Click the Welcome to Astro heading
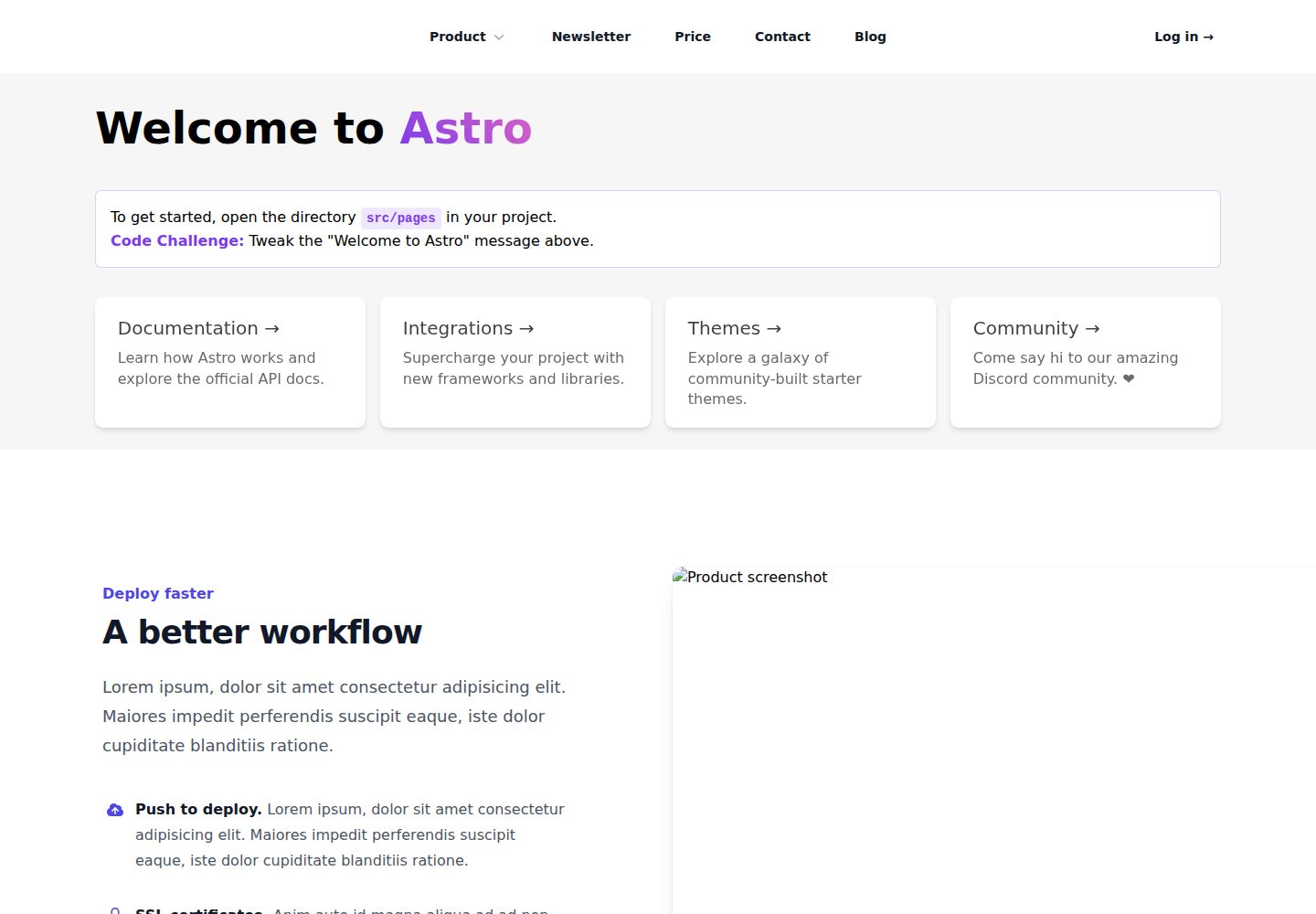 (x=313, y=128)
